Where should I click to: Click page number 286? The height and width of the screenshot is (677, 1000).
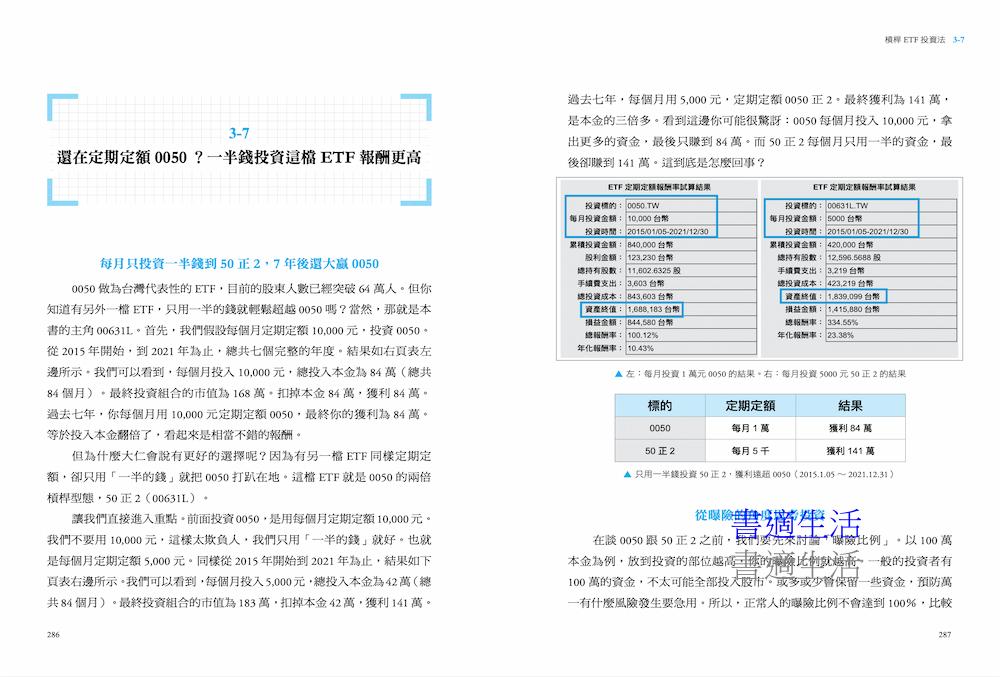(x=54, y=634)
